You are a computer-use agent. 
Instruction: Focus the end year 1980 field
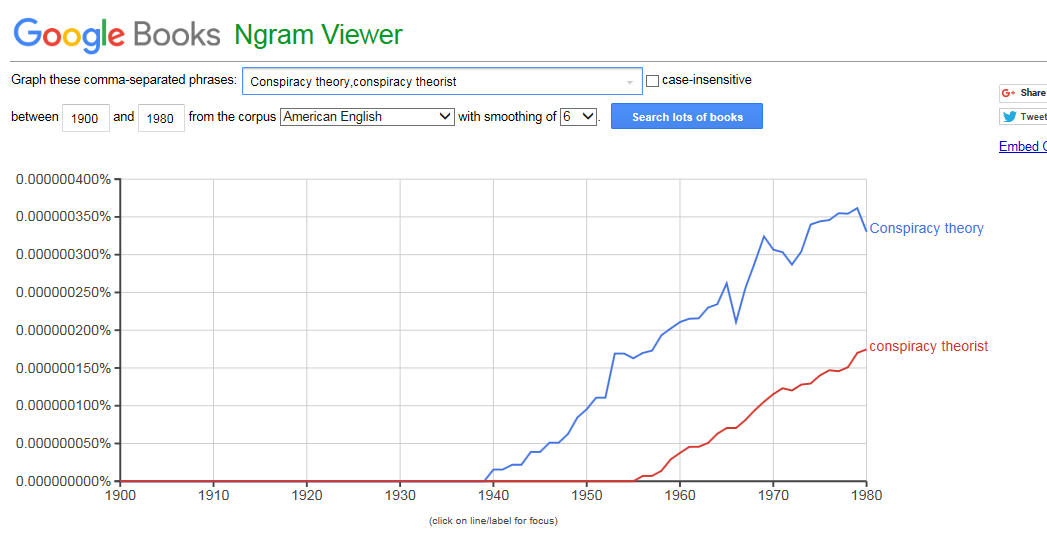point(160,118)
